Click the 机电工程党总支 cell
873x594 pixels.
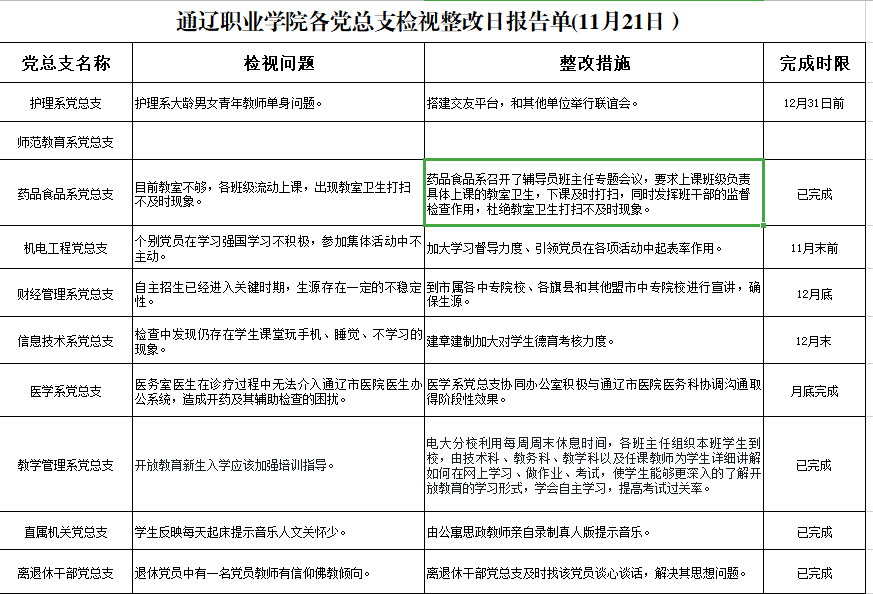(x=66, y=248)
